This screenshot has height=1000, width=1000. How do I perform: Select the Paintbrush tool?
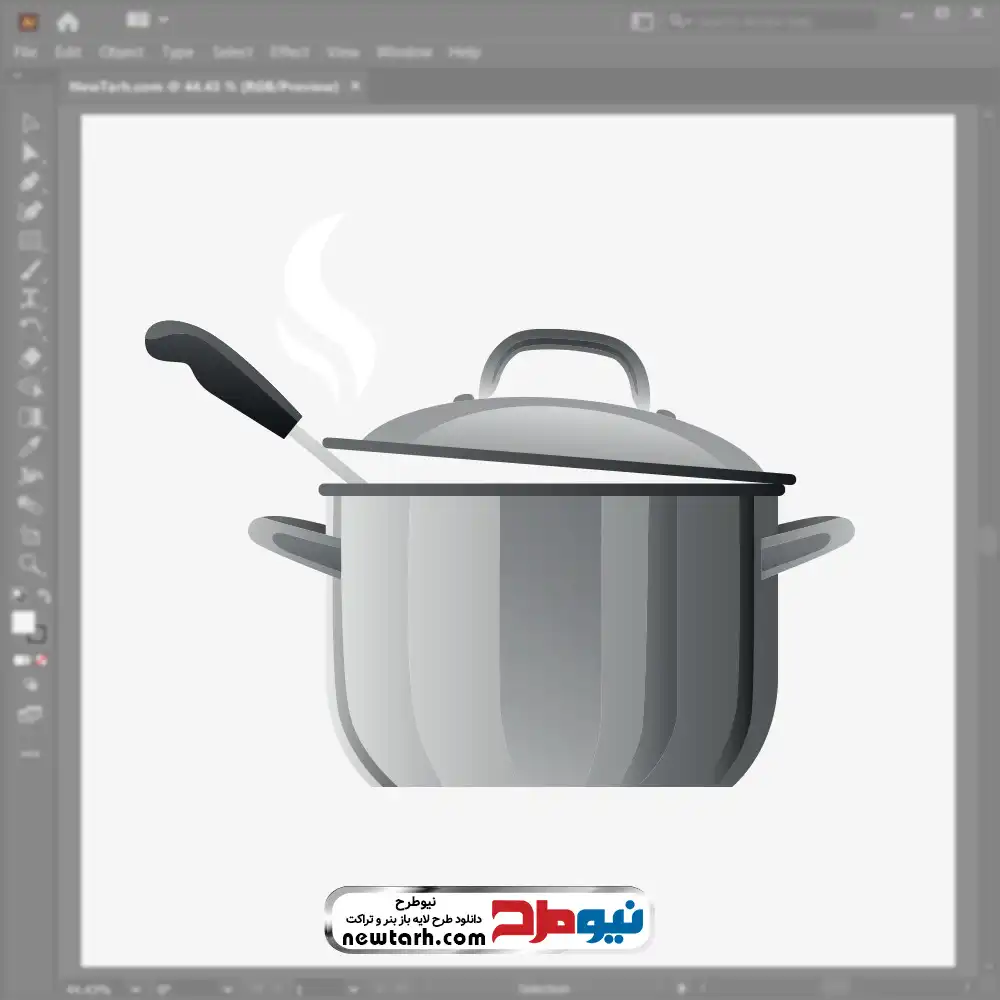[x=30, y=270]
